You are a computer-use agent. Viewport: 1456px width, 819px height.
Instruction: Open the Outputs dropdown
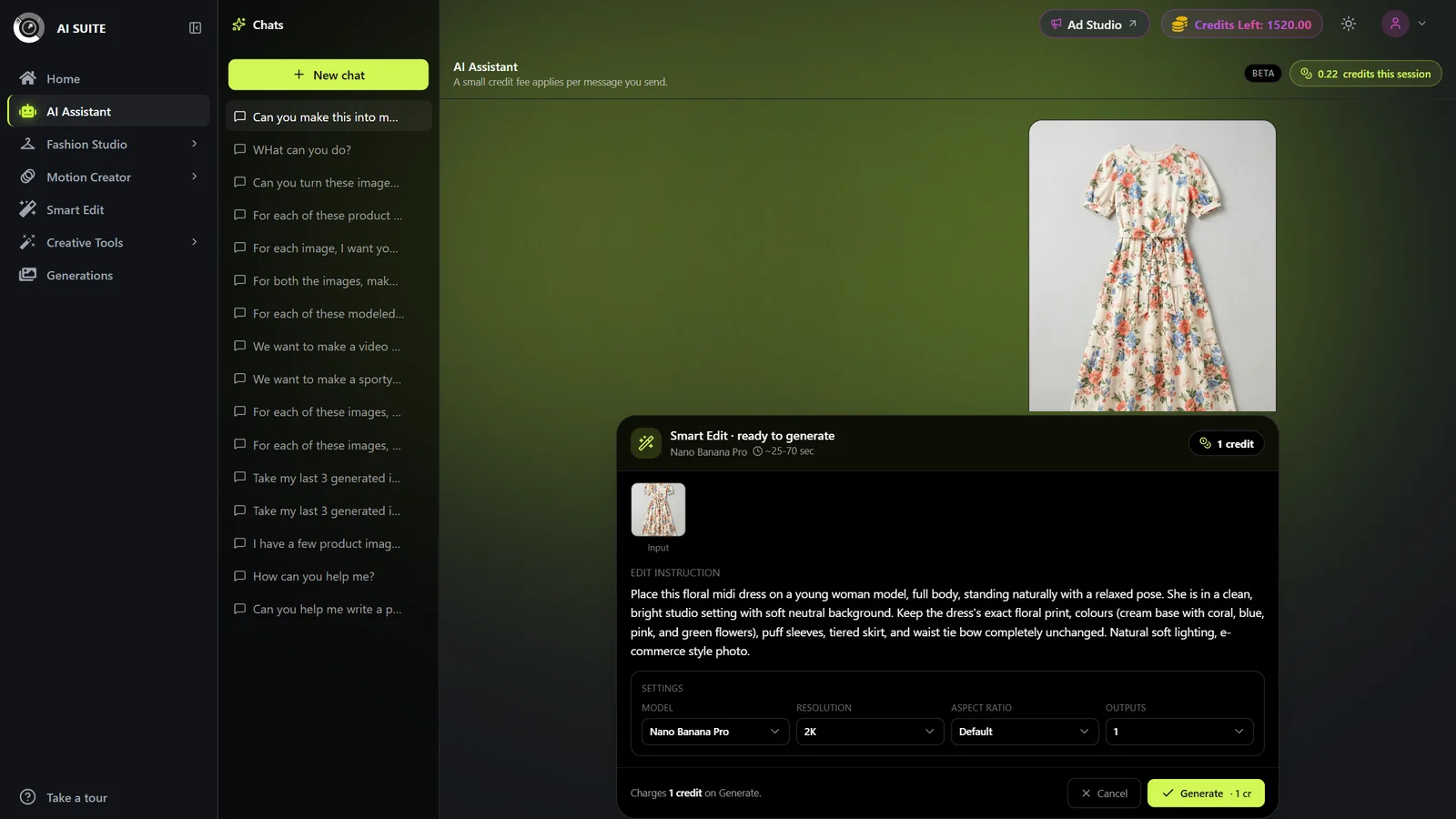coord(1179,732)
